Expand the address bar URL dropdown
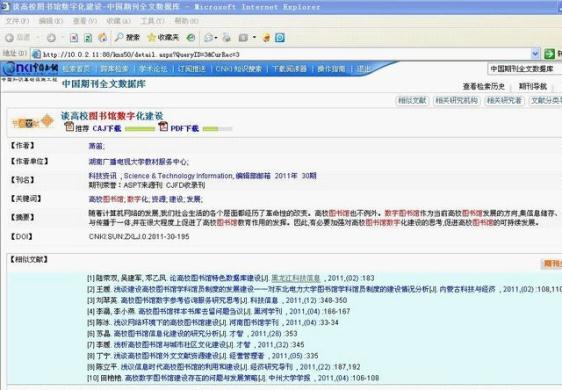Image resolution: width=562 pixels, height=390 pixels. (535, 54)
